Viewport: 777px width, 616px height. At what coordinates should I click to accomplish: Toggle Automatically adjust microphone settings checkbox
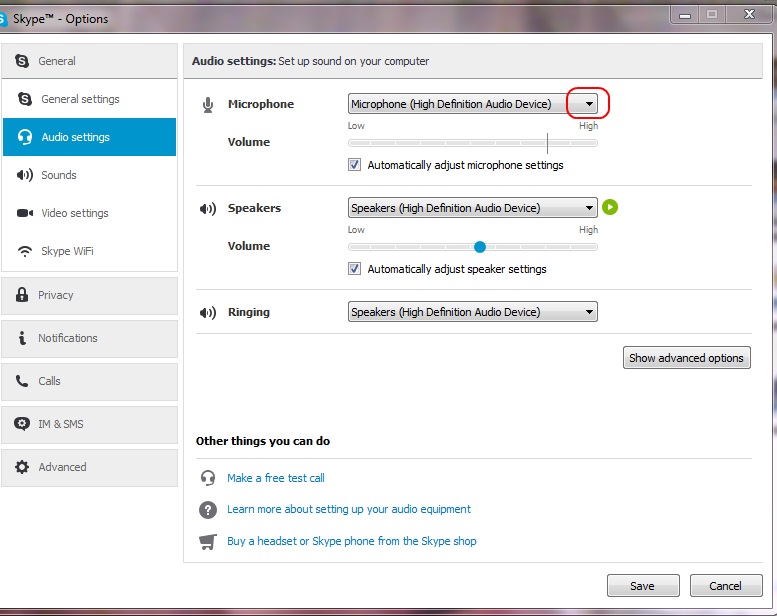(354, 165)
